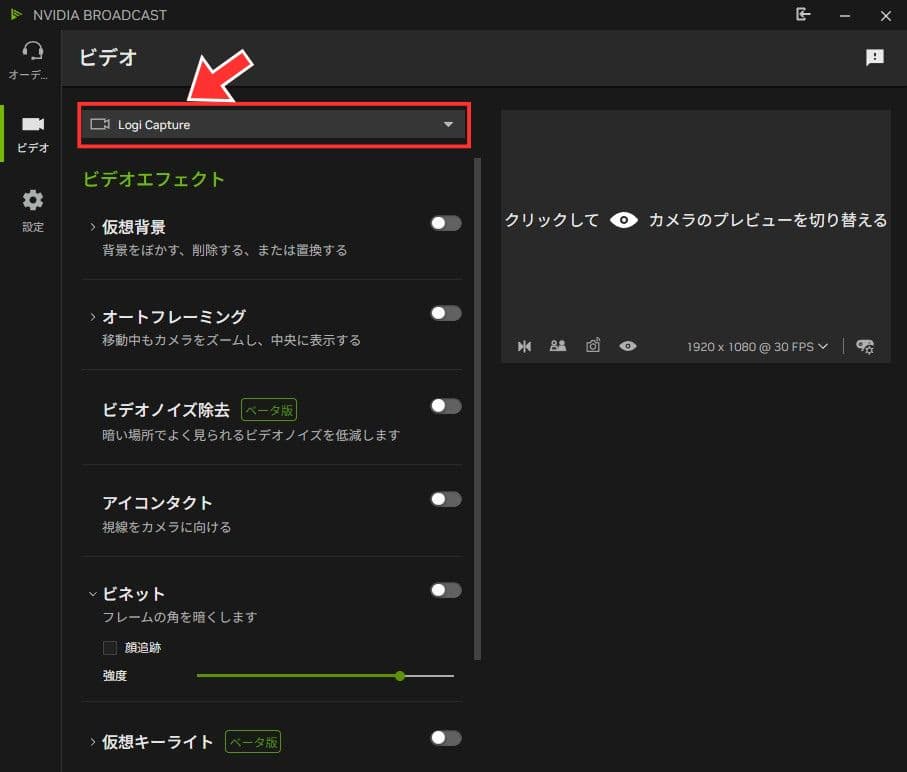Click the 仮想背景 label
The width and height of the screenshot is (907, 772).
(x=134, y=227)
